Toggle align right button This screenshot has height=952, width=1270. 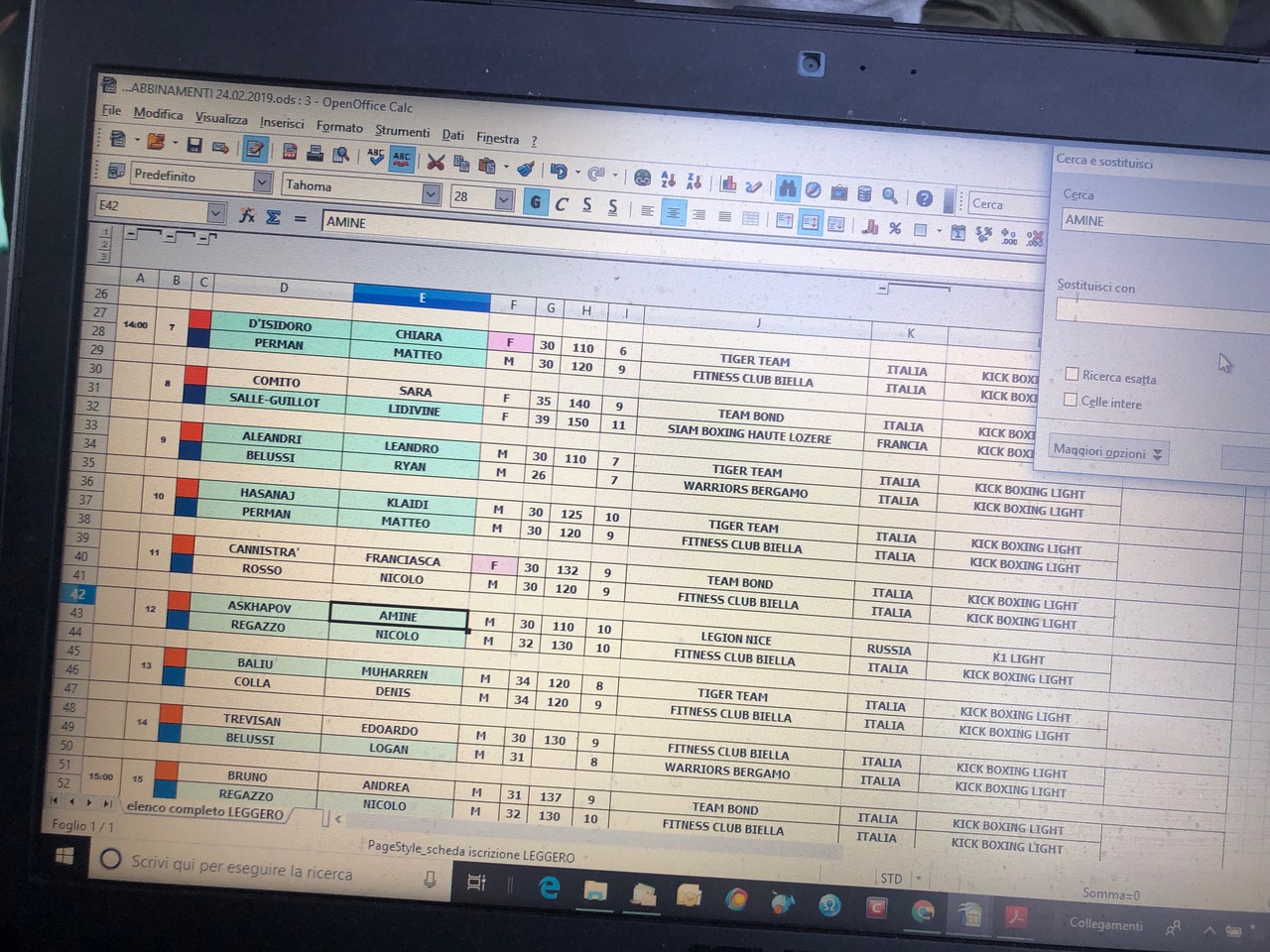[698, 215]
